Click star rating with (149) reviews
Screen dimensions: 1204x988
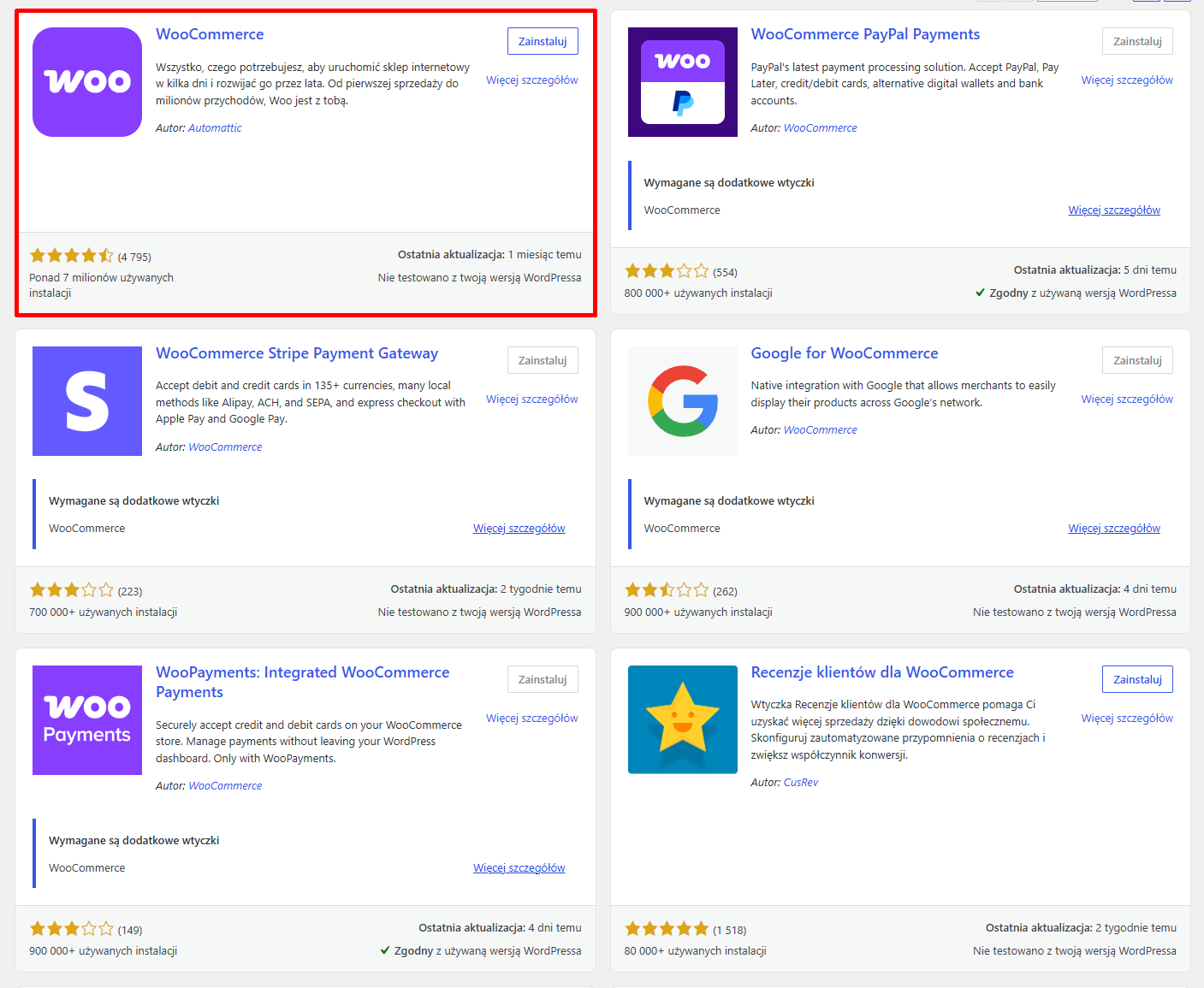coord(72,929)
